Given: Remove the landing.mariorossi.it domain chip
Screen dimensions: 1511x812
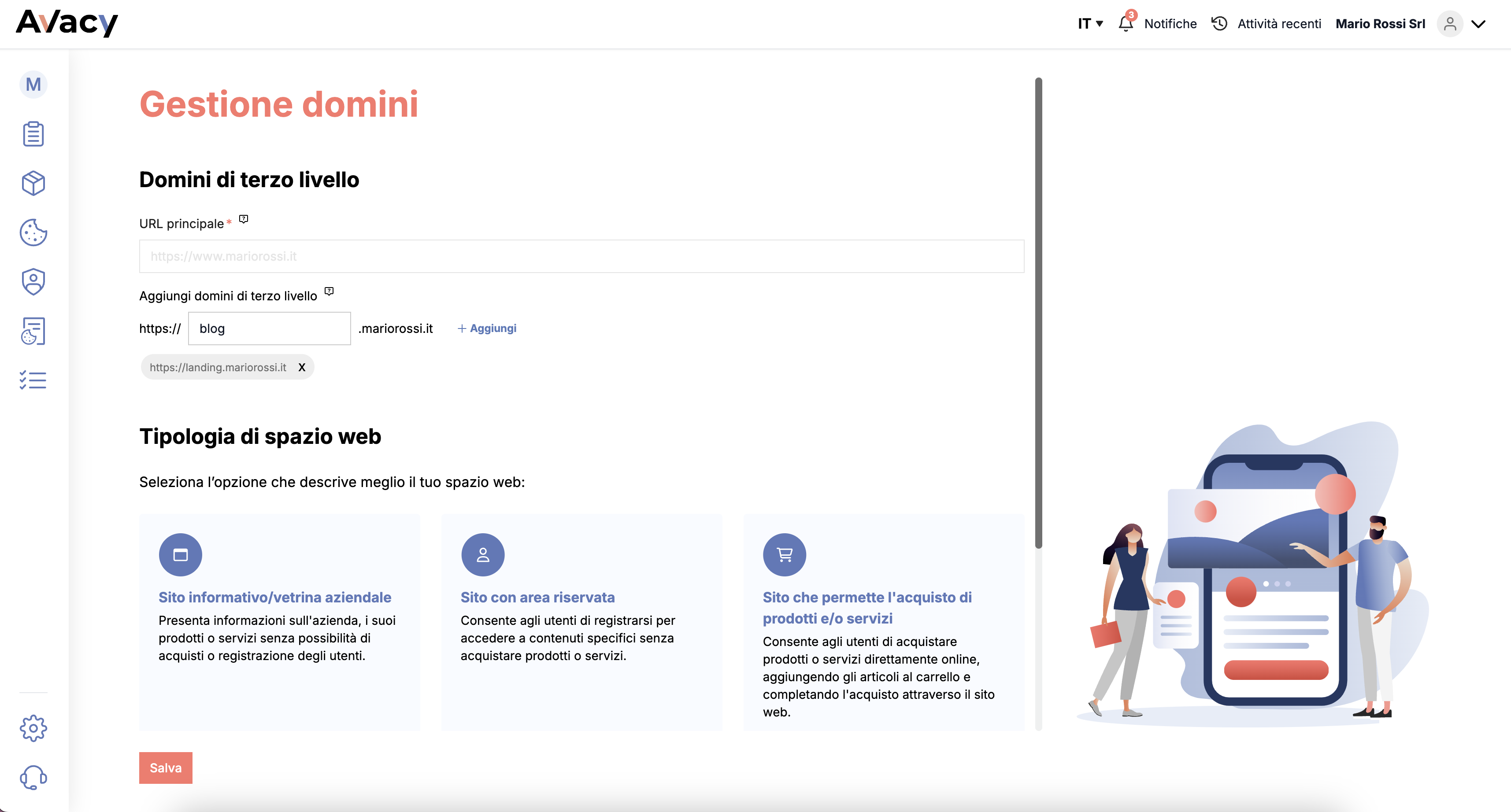Looking at the screenshot, I should tap(302, 367).
